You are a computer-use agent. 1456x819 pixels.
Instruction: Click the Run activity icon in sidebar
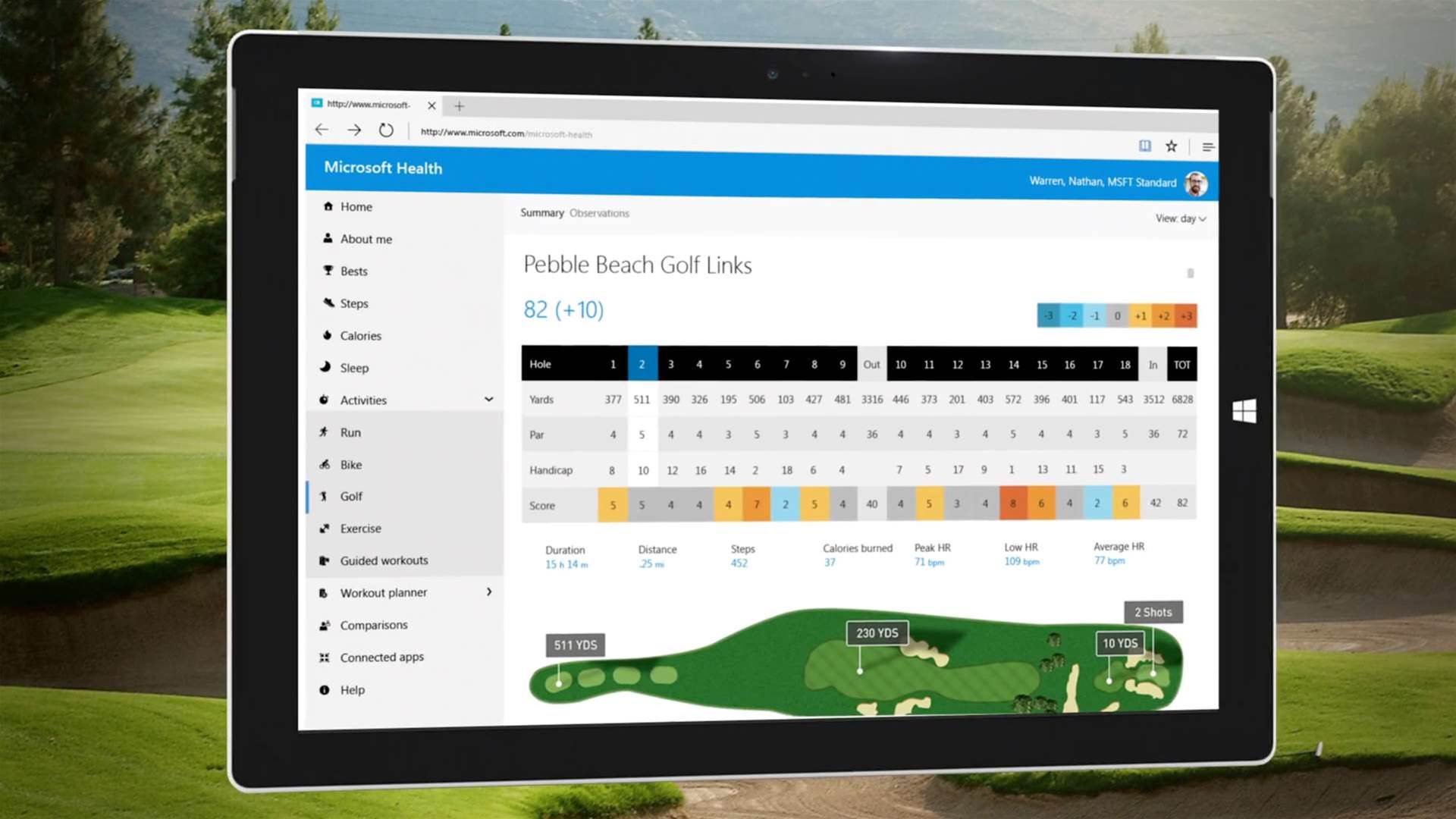(x=324, y=432)
